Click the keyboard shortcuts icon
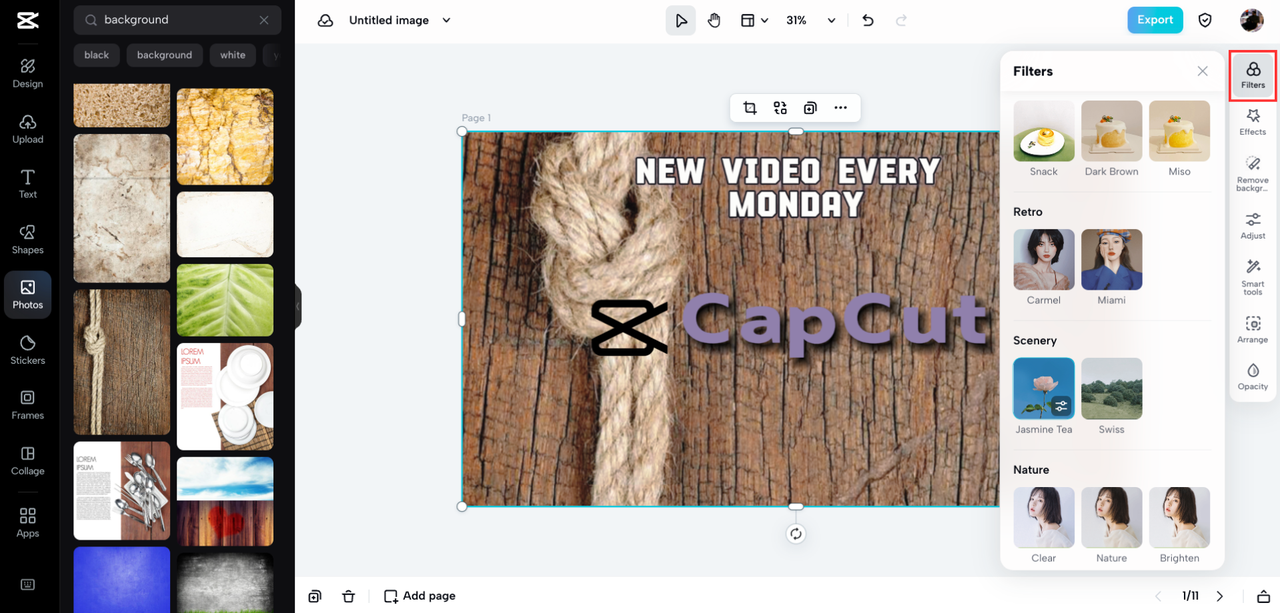 pyautogui.click(x=28, y=584)
